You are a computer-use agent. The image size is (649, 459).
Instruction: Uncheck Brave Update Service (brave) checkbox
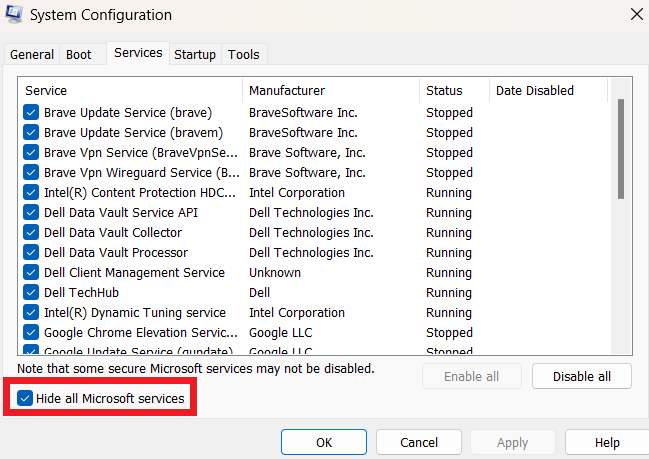31,112
